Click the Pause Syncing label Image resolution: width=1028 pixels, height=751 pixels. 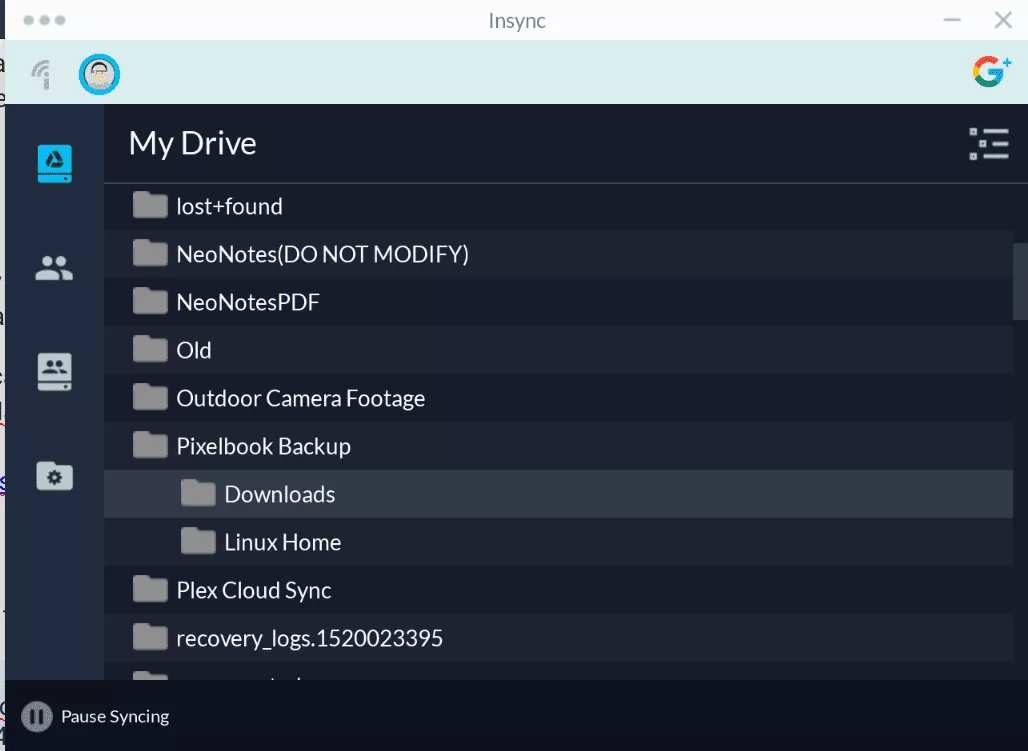click(x=115, y=716)
